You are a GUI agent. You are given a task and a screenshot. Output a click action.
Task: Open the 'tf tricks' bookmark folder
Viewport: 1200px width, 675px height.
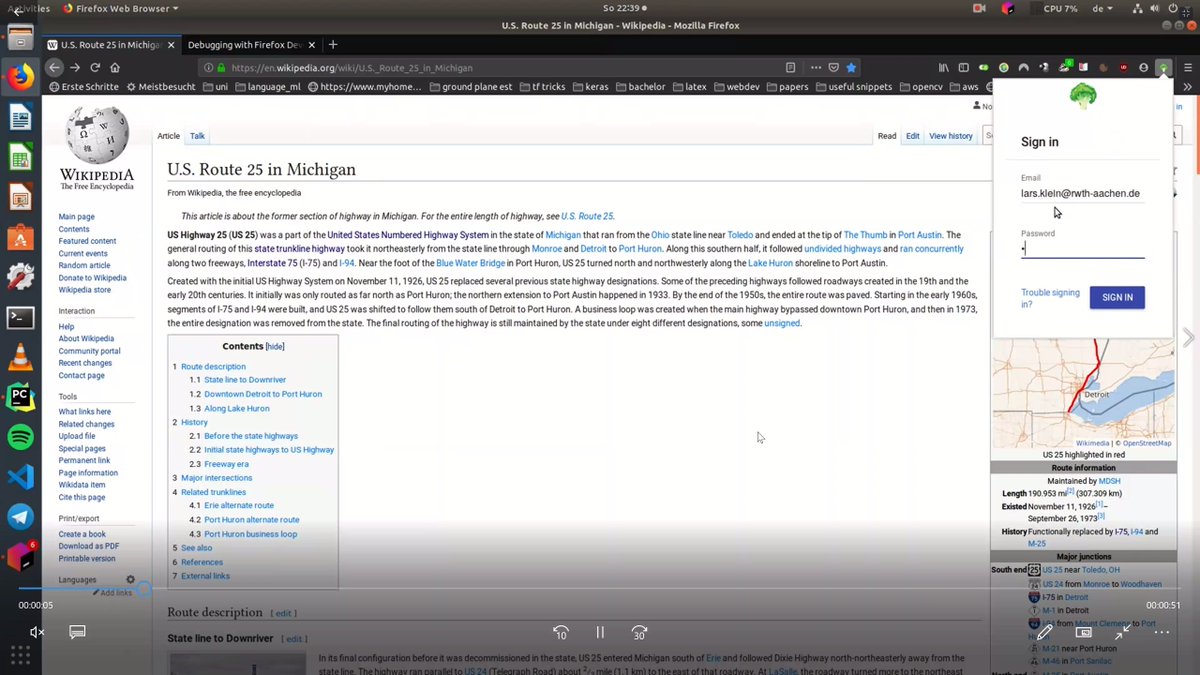[541, 87]
